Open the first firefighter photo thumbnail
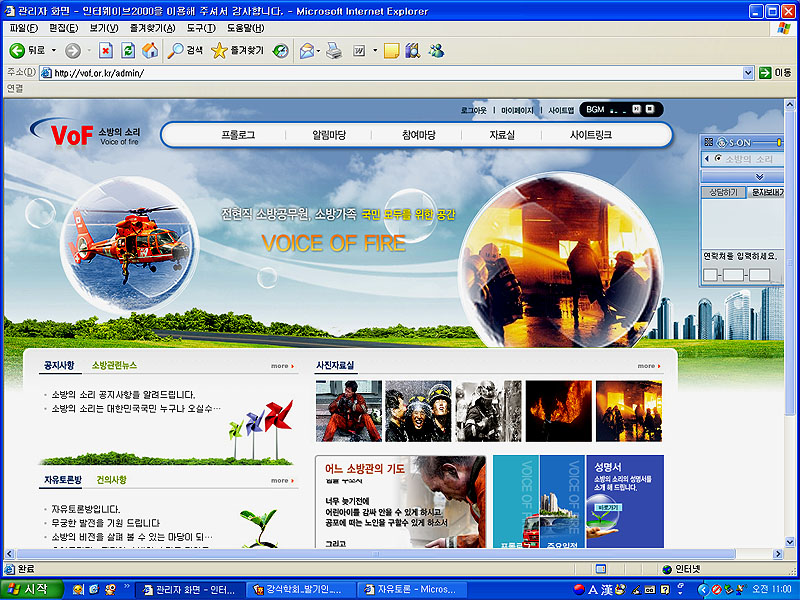800x600 pixels. (348, 411)
